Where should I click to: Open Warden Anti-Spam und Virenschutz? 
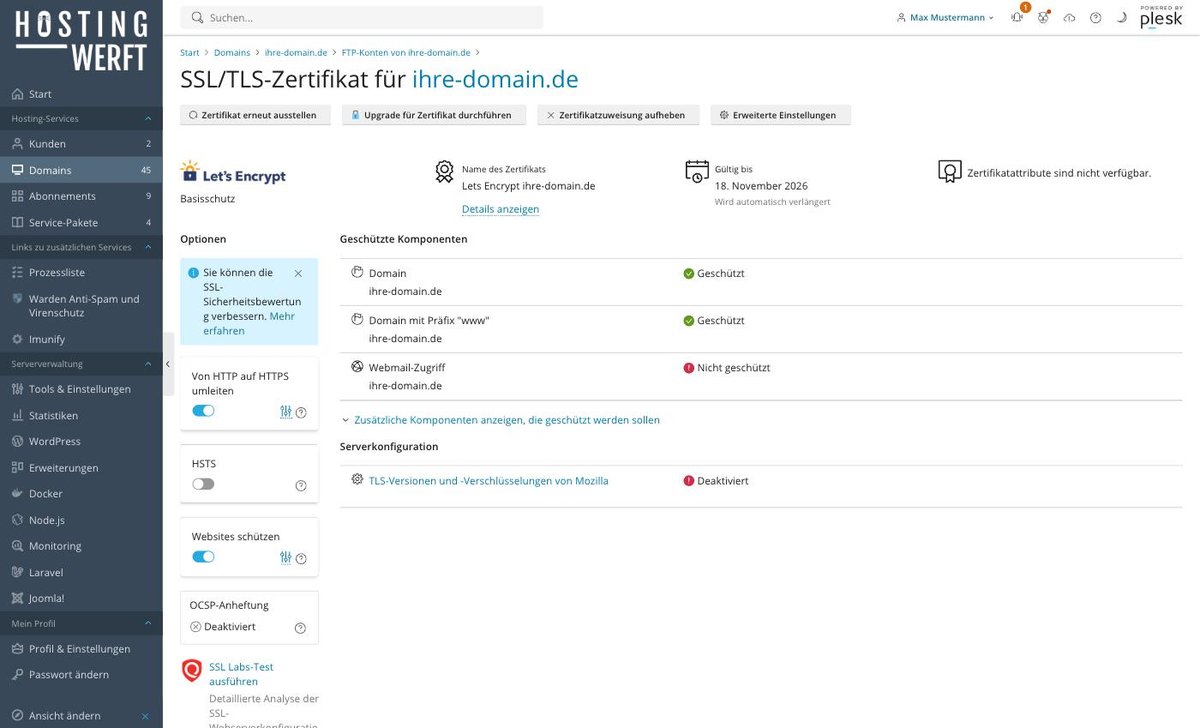81,305
